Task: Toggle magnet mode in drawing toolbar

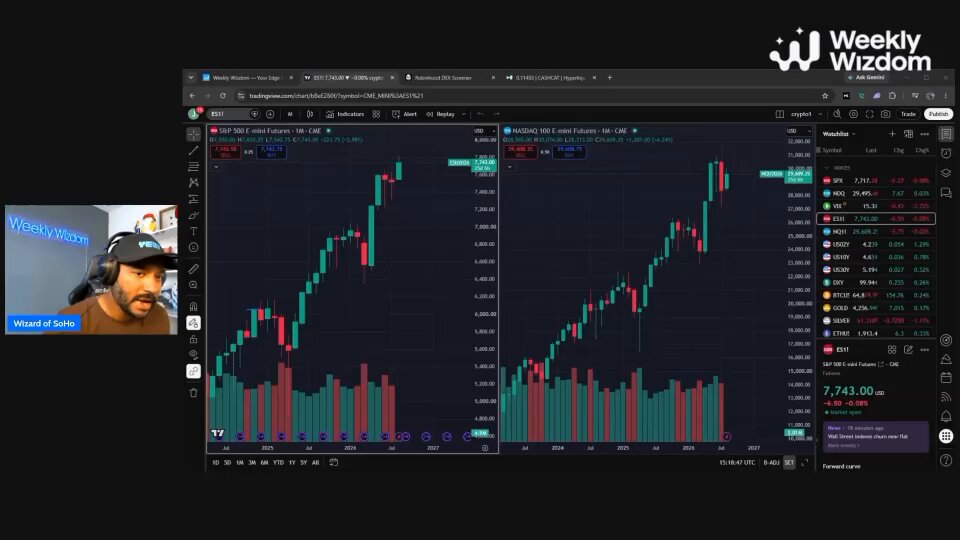Action: (x=193, y=306)
